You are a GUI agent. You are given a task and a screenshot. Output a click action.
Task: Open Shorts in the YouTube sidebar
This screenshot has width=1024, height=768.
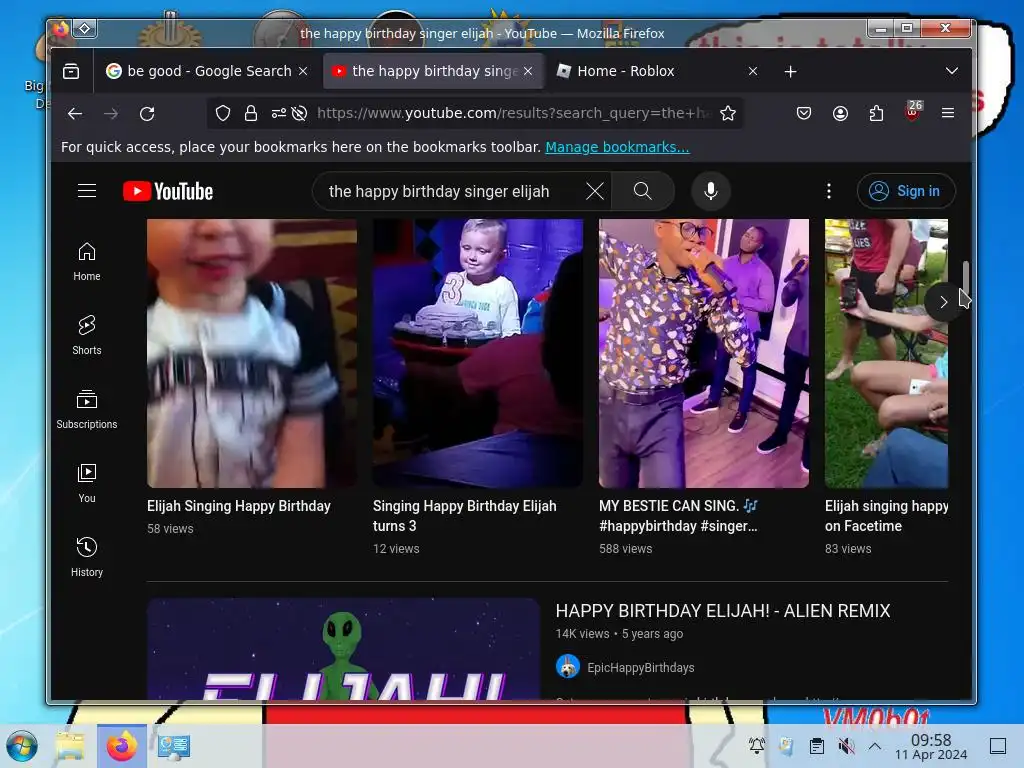[x=87, y=336]
